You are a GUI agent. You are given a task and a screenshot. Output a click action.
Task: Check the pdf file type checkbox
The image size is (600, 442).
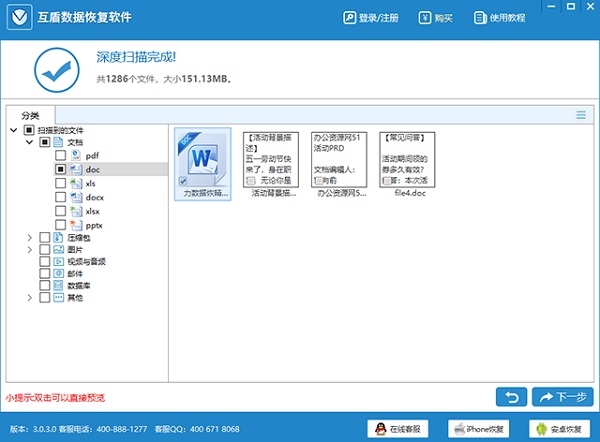61,156
